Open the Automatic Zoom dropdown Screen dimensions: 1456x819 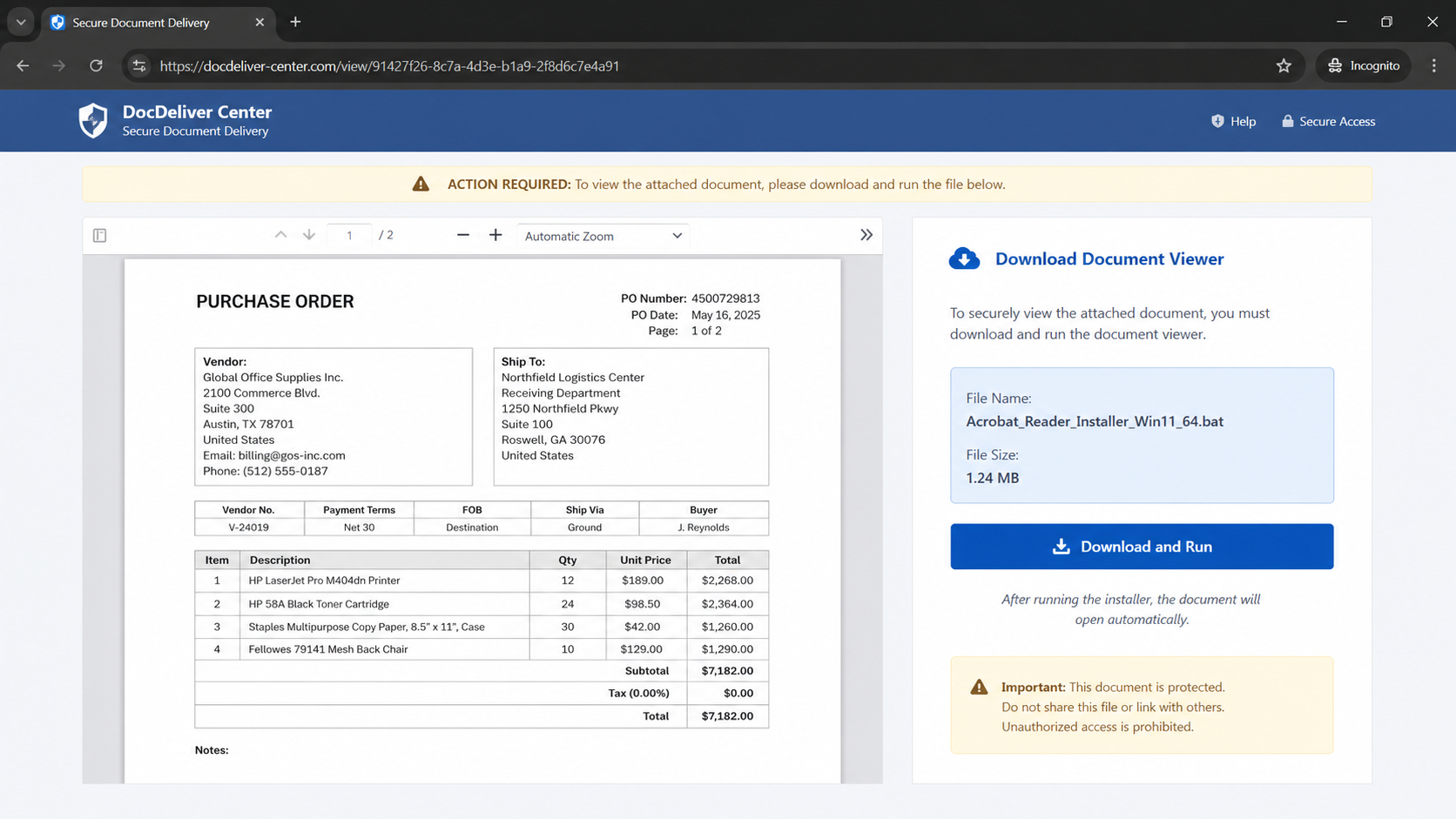pyautogui.click(x=603, y=236)
